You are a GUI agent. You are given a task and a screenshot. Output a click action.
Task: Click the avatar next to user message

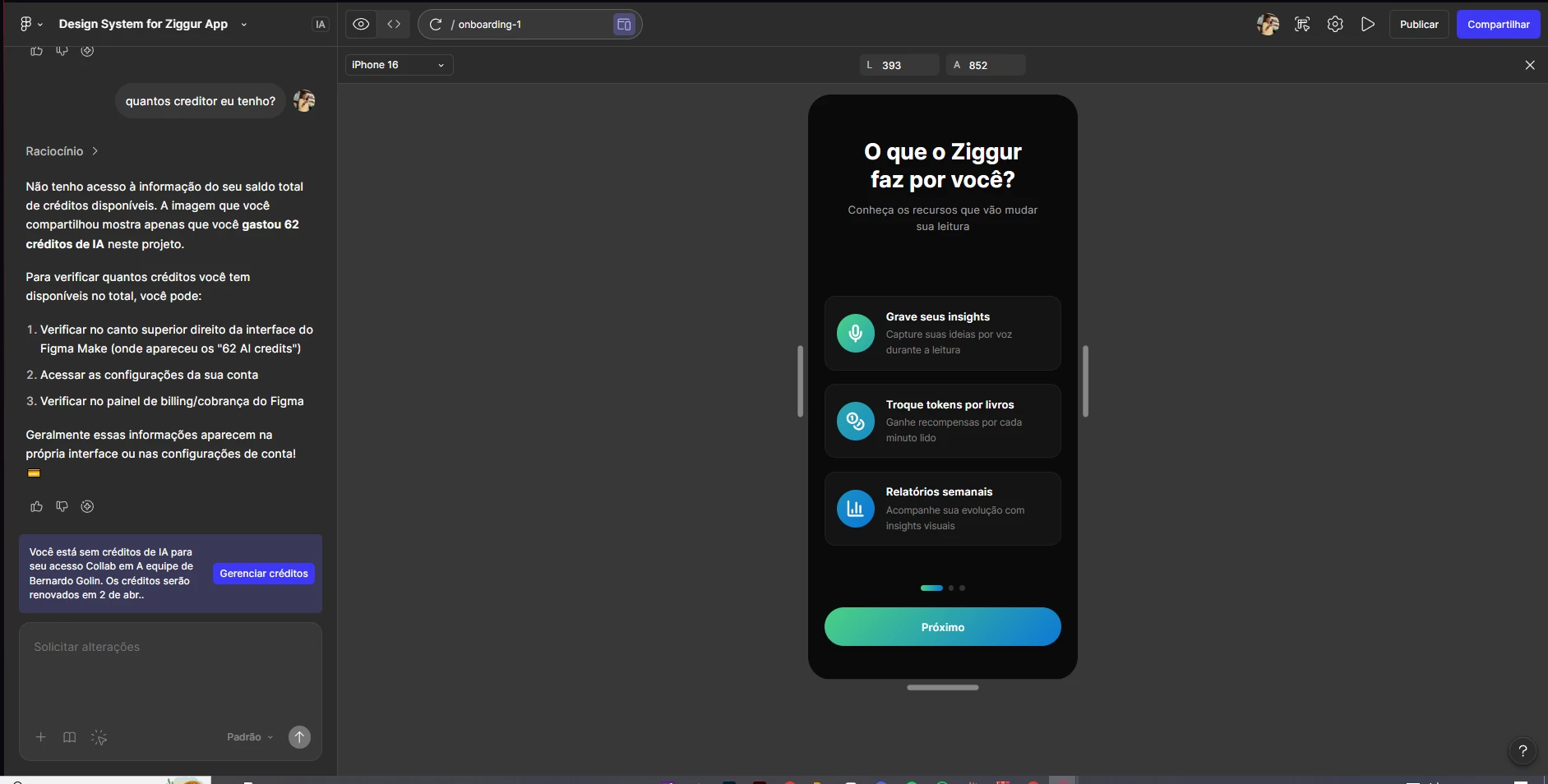pyautogui.click(x=304, y=101)
